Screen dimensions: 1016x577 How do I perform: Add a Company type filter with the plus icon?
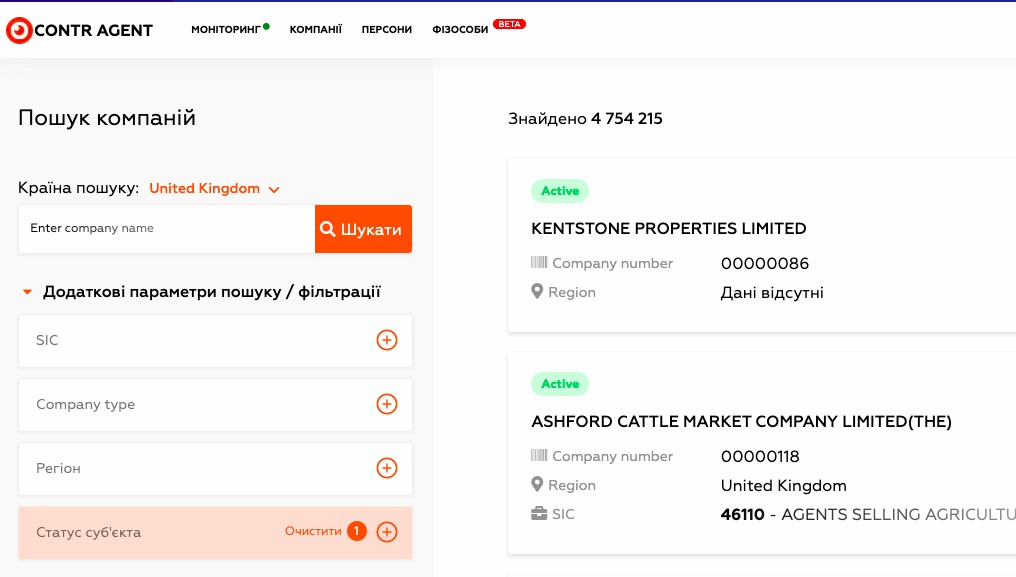click(x=387, y=404)
